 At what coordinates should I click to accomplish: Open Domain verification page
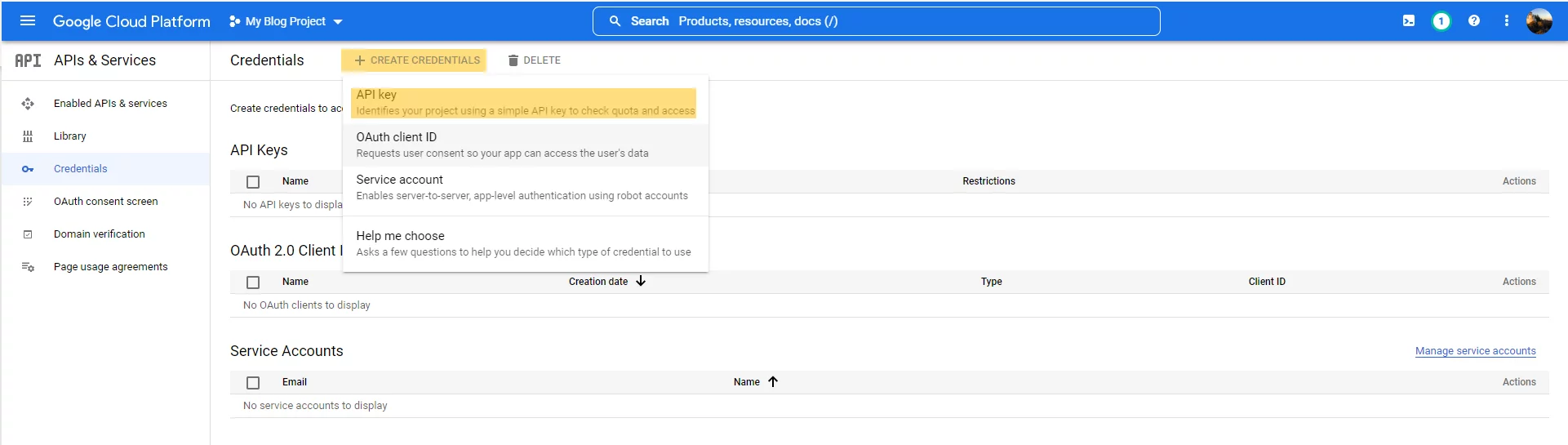click(100, 234)
